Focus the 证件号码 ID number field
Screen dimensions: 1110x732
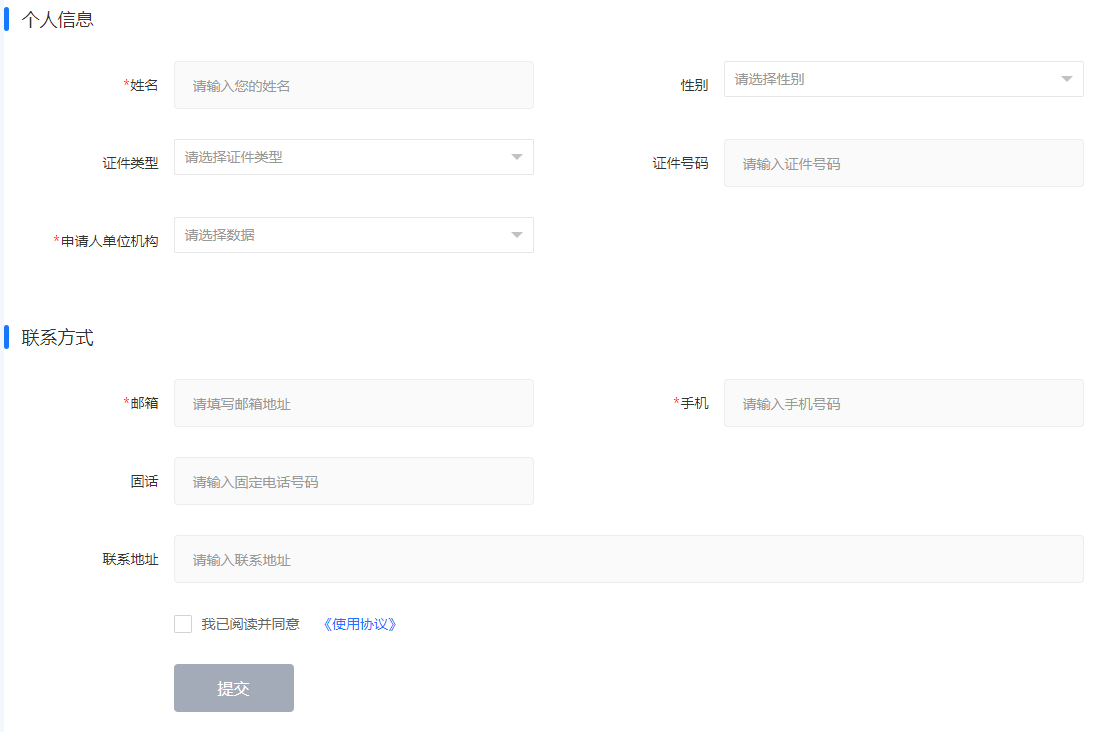903,163
